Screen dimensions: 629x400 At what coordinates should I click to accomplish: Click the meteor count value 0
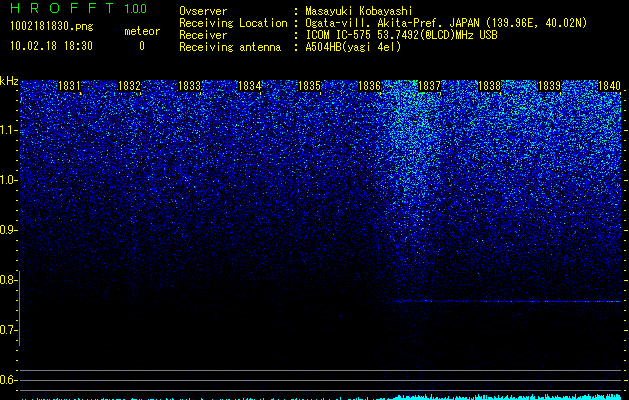click(x=142, y=46)
